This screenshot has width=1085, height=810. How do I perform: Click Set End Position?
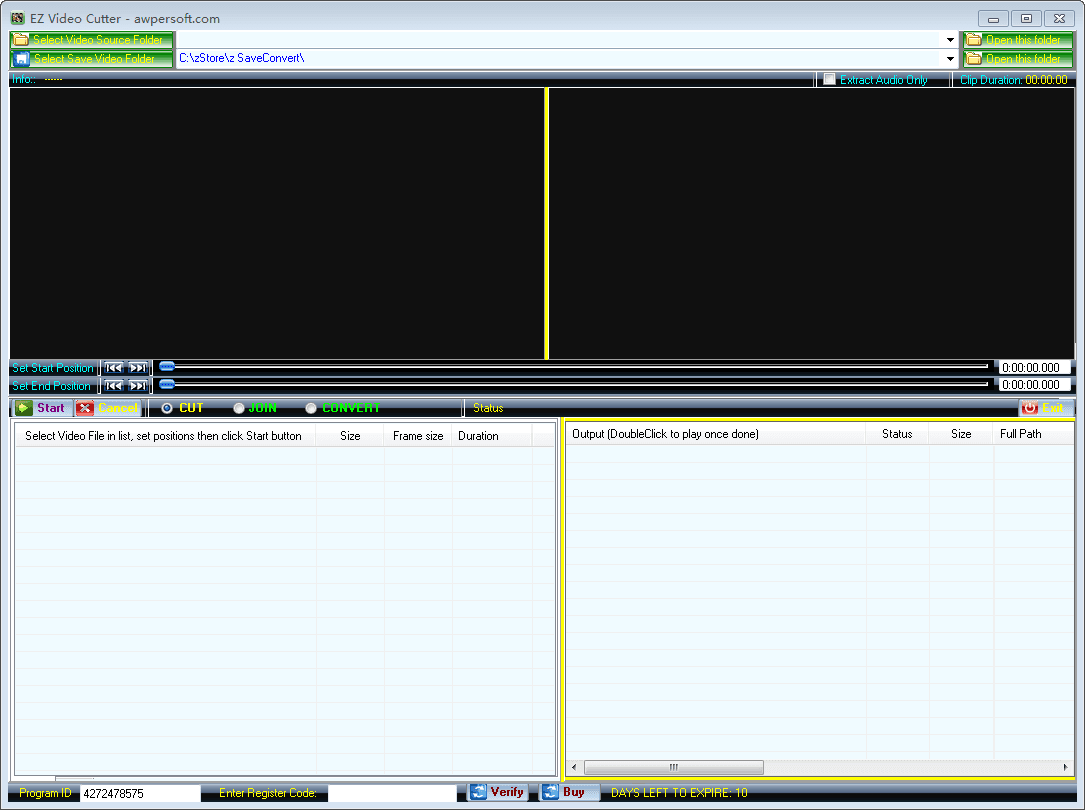click(51, 385)
